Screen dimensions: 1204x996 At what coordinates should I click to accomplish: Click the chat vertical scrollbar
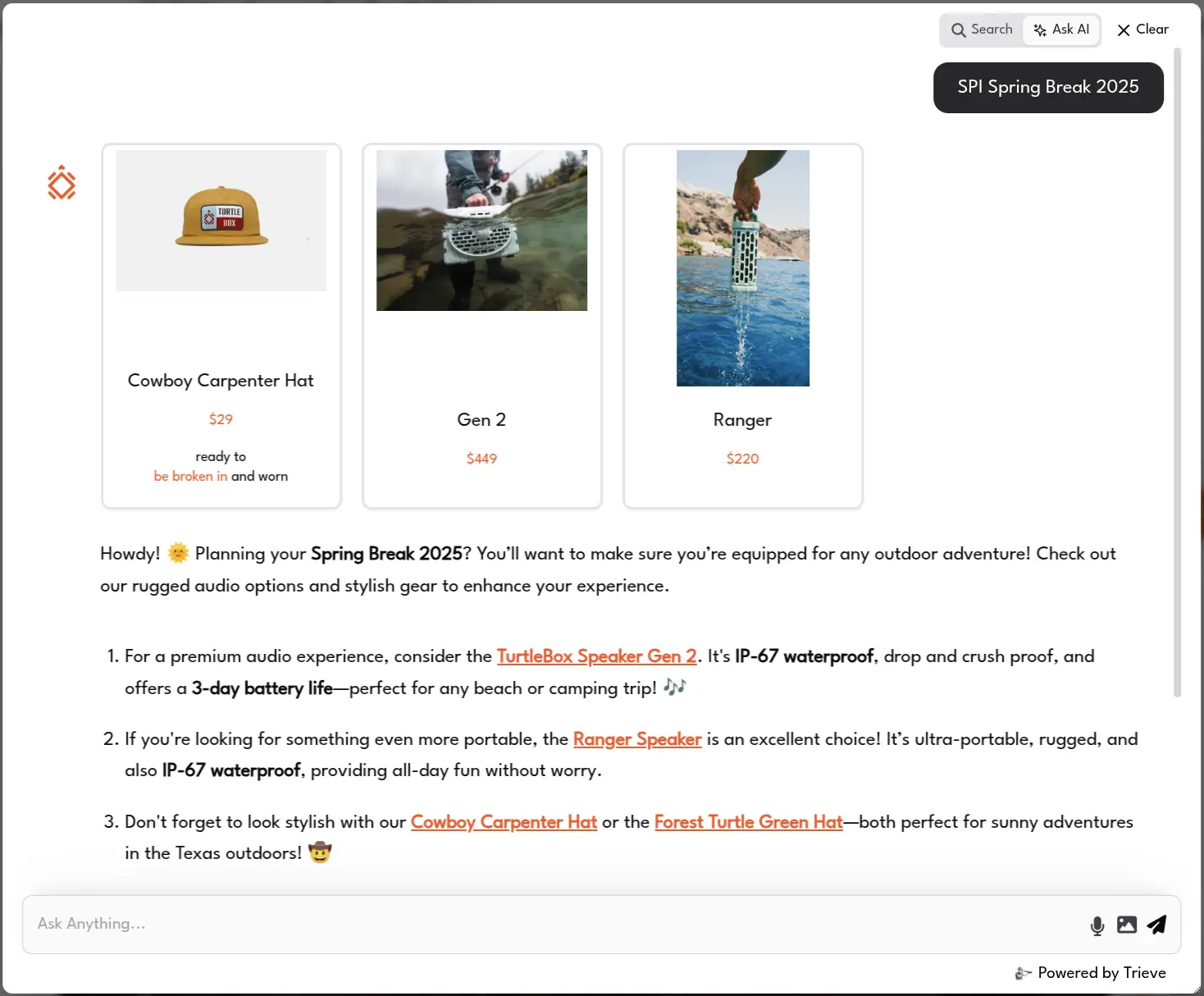(1177, 372)
